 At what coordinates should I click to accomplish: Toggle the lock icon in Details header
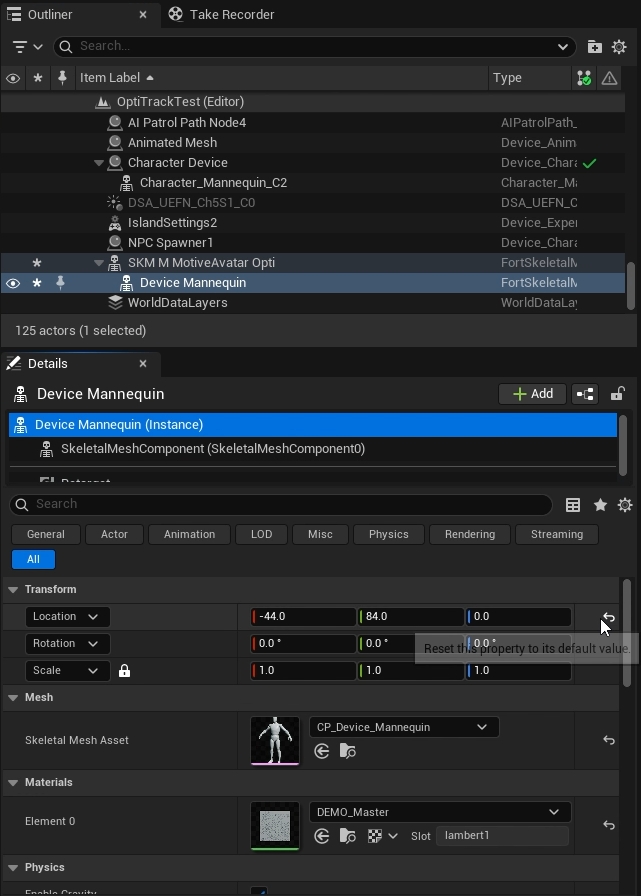pos(618,394)
